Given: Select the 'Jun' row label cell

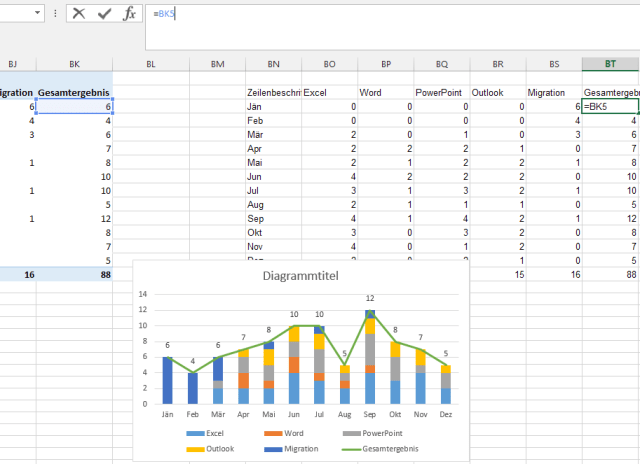Looking at the screenshot, I should pos(273,177).
